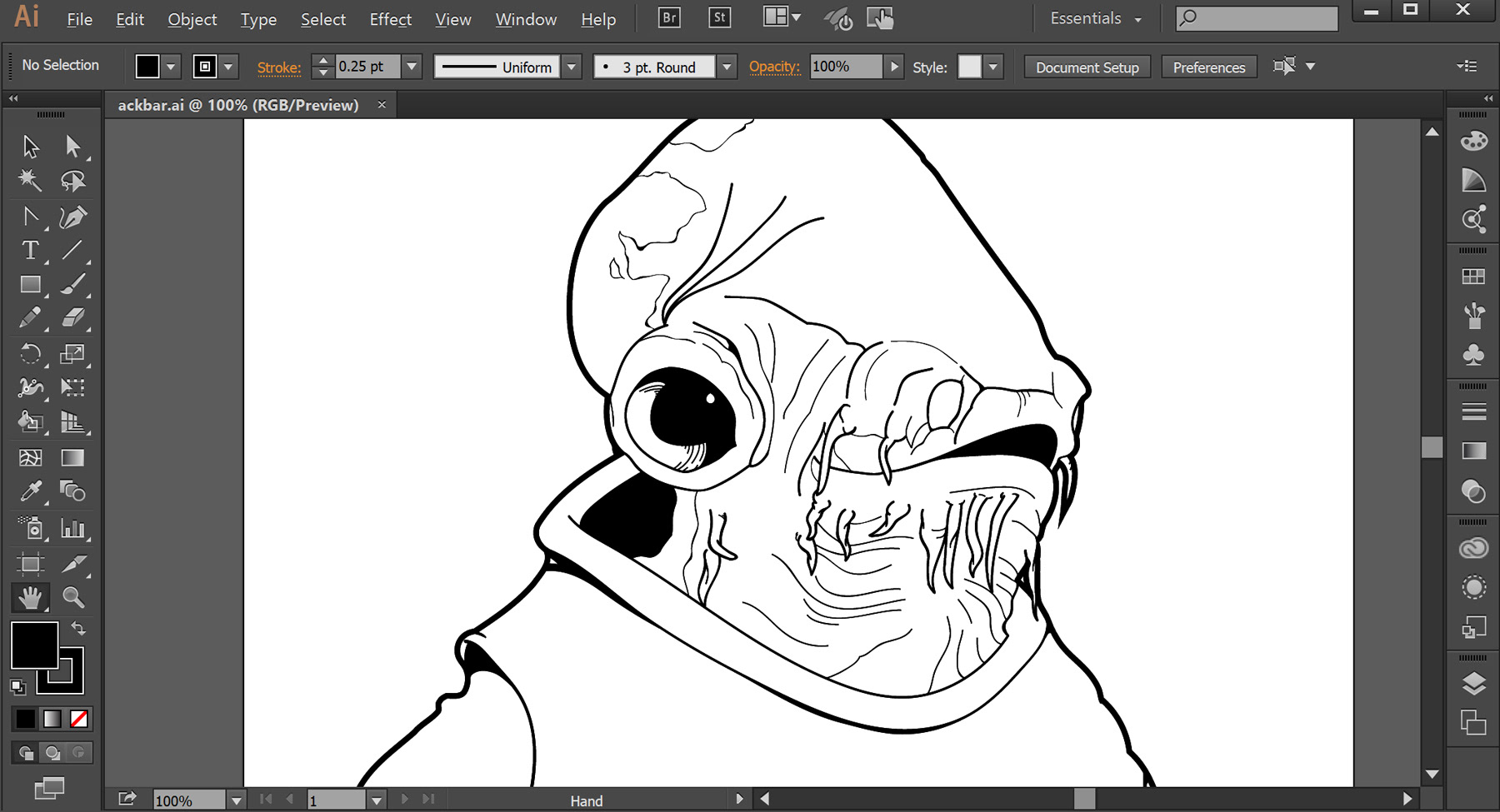The height and width of the screenshot is (812, 1500).
Task: Click the Preferences button
Action: (1208, 67)
